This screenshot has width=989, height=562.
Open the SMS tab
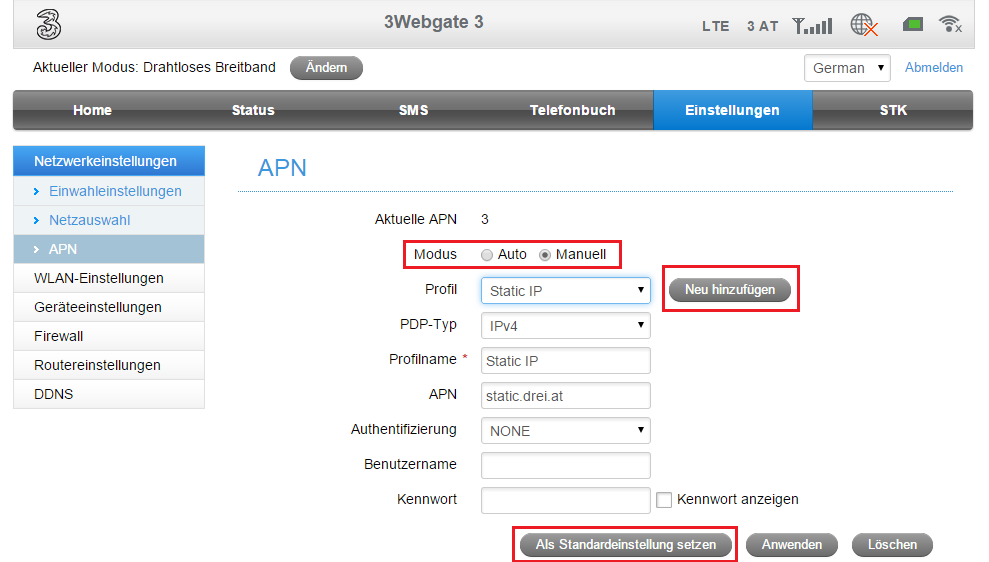coord(413,110)
